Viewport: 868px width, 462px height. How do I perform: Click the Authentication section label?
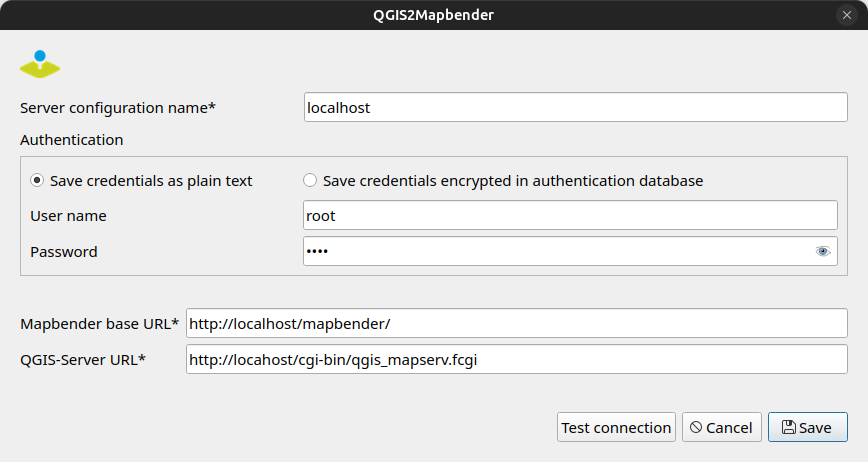pos(72,140)
